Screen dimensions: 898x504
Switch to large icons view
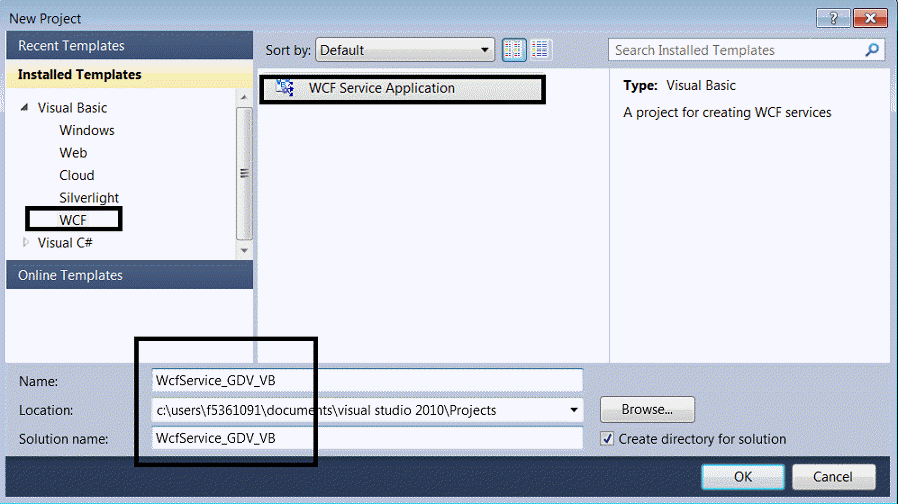(515, 50)
